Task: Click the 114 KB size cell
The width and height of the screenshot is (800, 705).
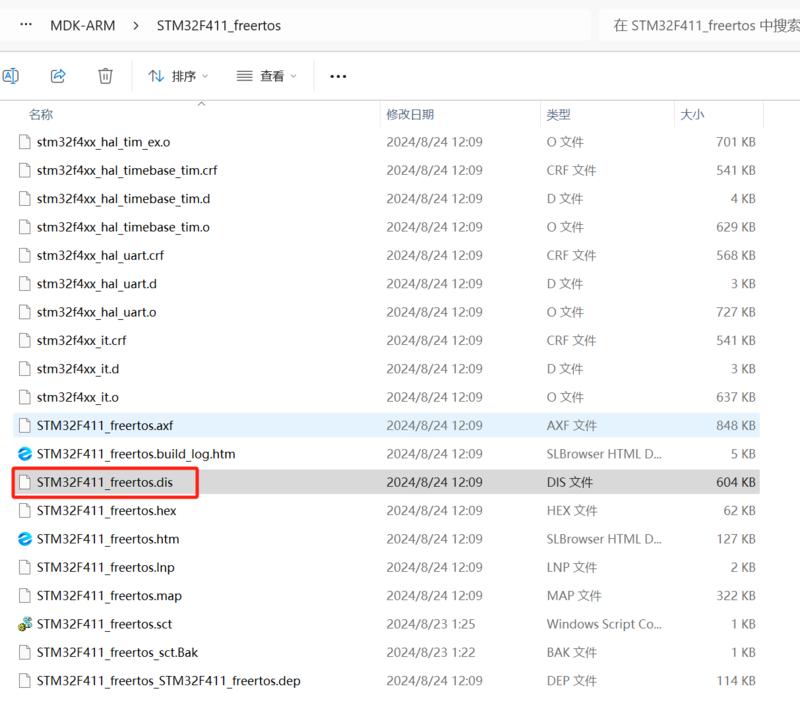Action: 736,681
